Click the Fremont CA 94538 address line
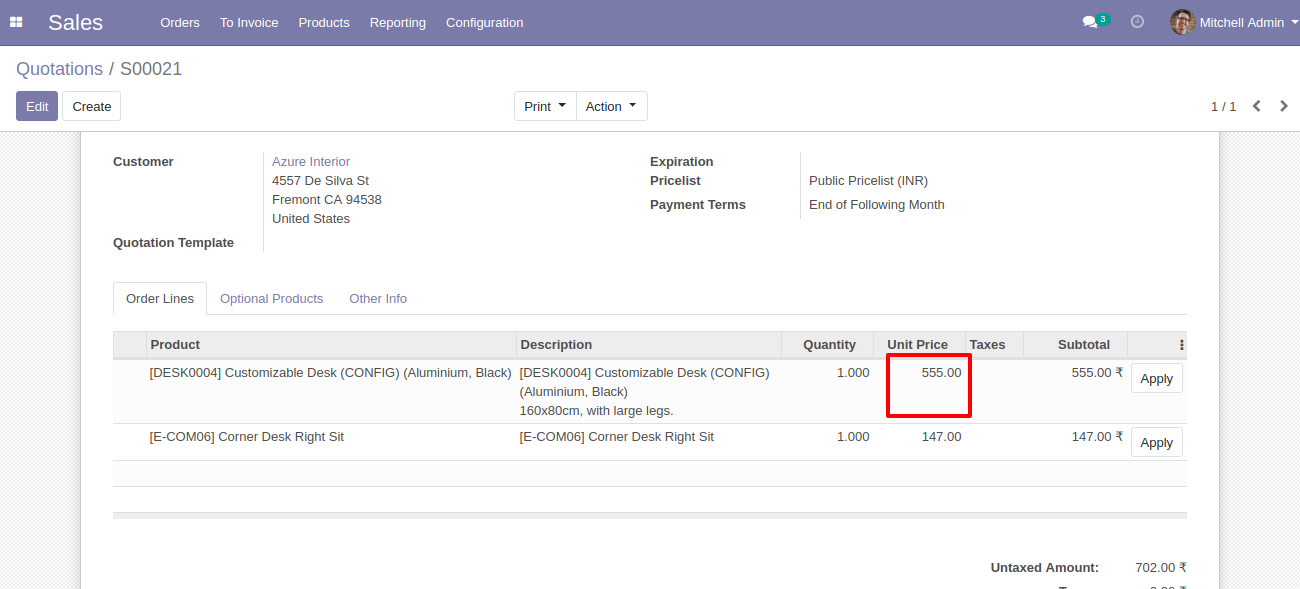1300x589 pixels. point(327,200)
